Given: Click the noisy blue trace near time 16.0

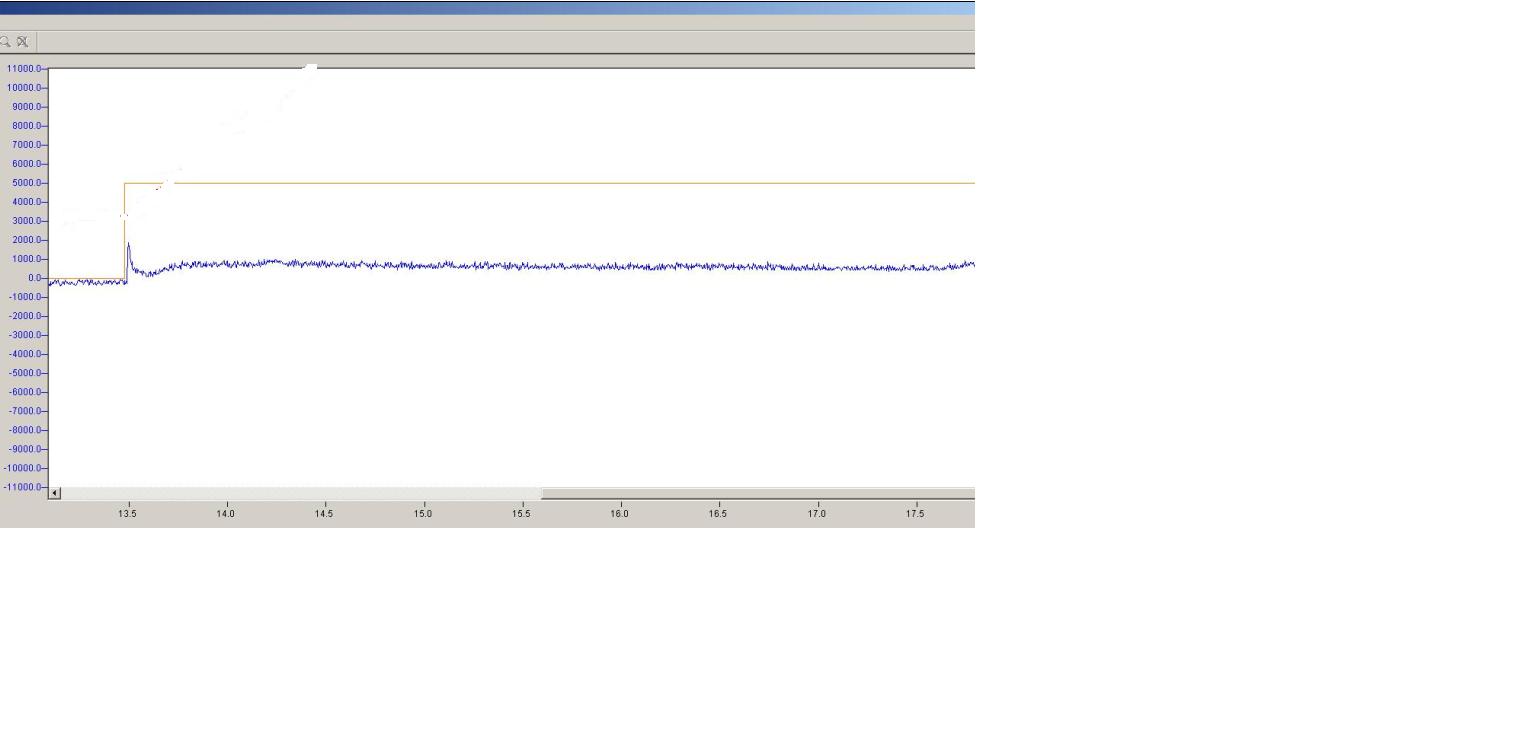Looking at the screenshot, I should pyautogui.click(x=620, y=267).
